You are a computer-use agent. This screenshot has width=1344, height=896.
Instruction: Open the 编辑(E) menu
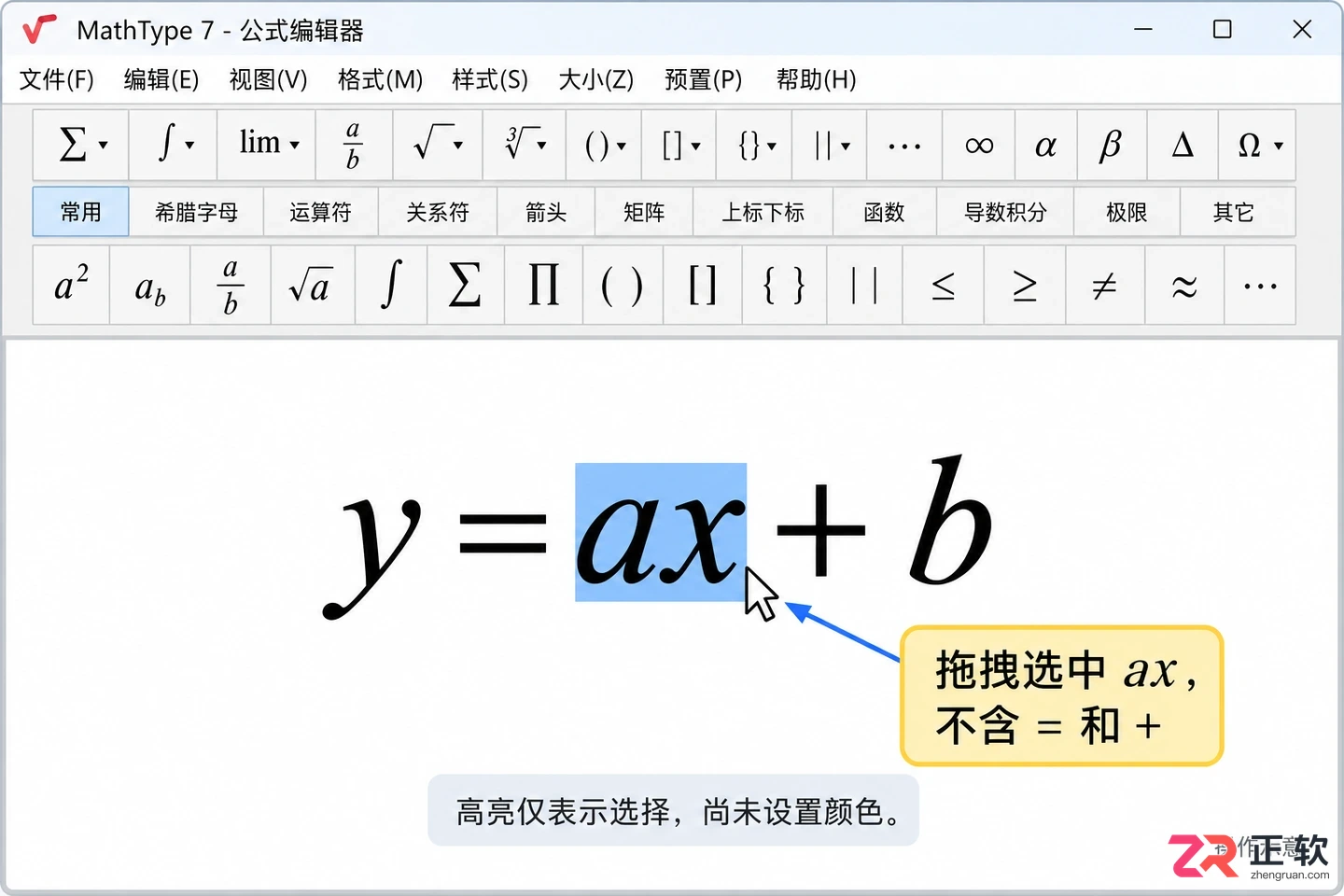[161, 79]
